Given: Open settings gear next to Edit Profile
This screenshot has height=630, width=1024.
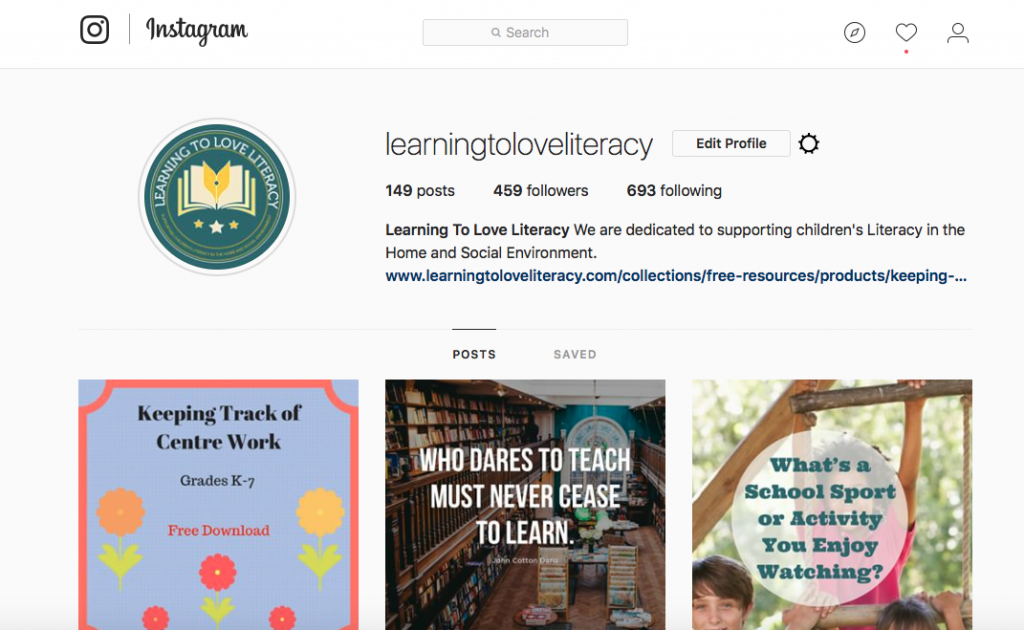Looking at the screenshot, I should tap(808, 143).
